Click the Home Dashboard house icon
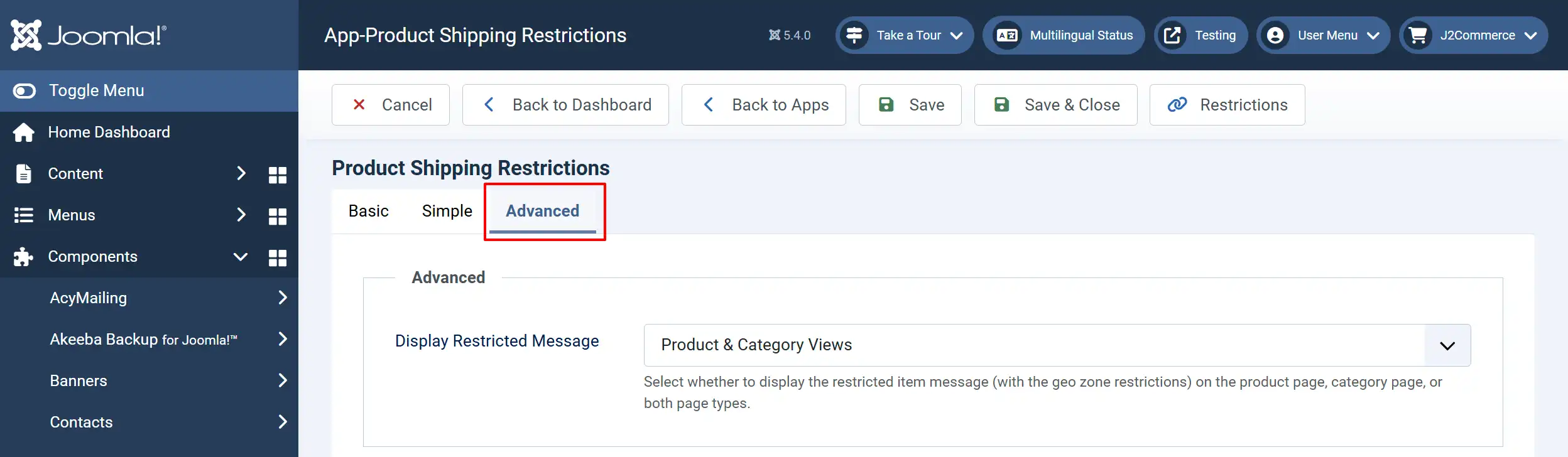The width and height of the screenshot is (1568, 457). pyautogui.click(x=24, y=132)
